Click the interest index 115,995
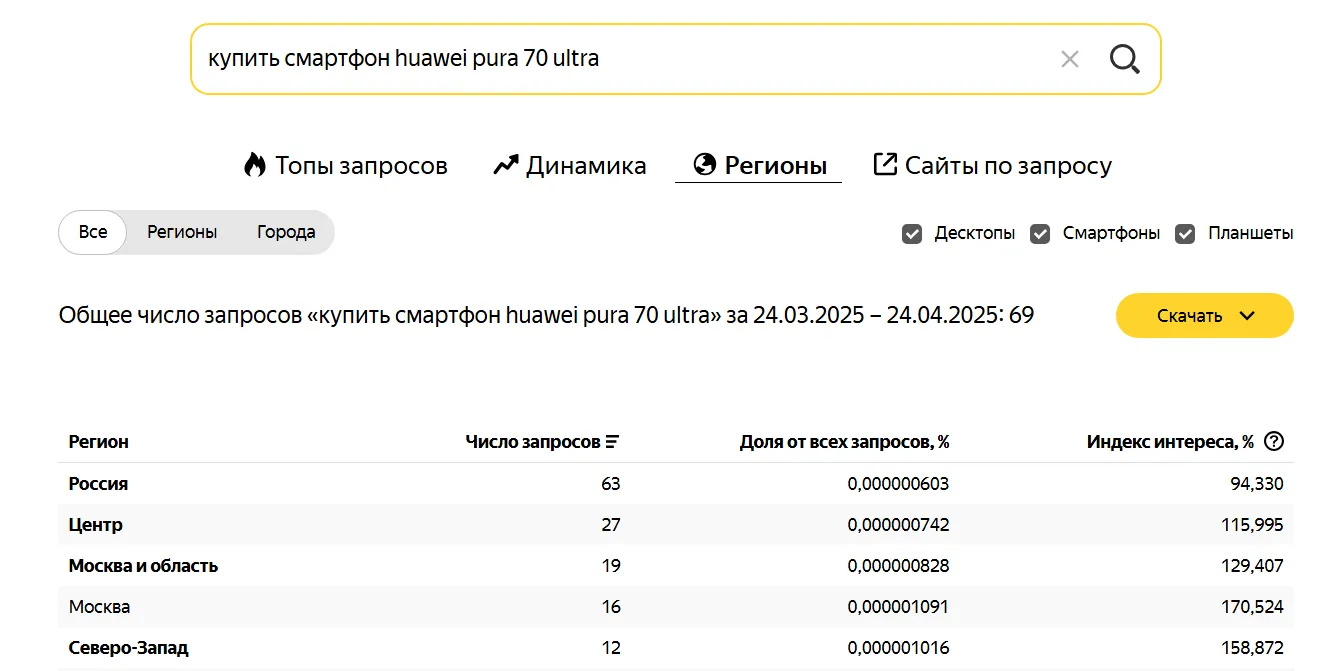Viewport: 1344px width, 671px height. pyautogui.click(x=1252, y=525)
